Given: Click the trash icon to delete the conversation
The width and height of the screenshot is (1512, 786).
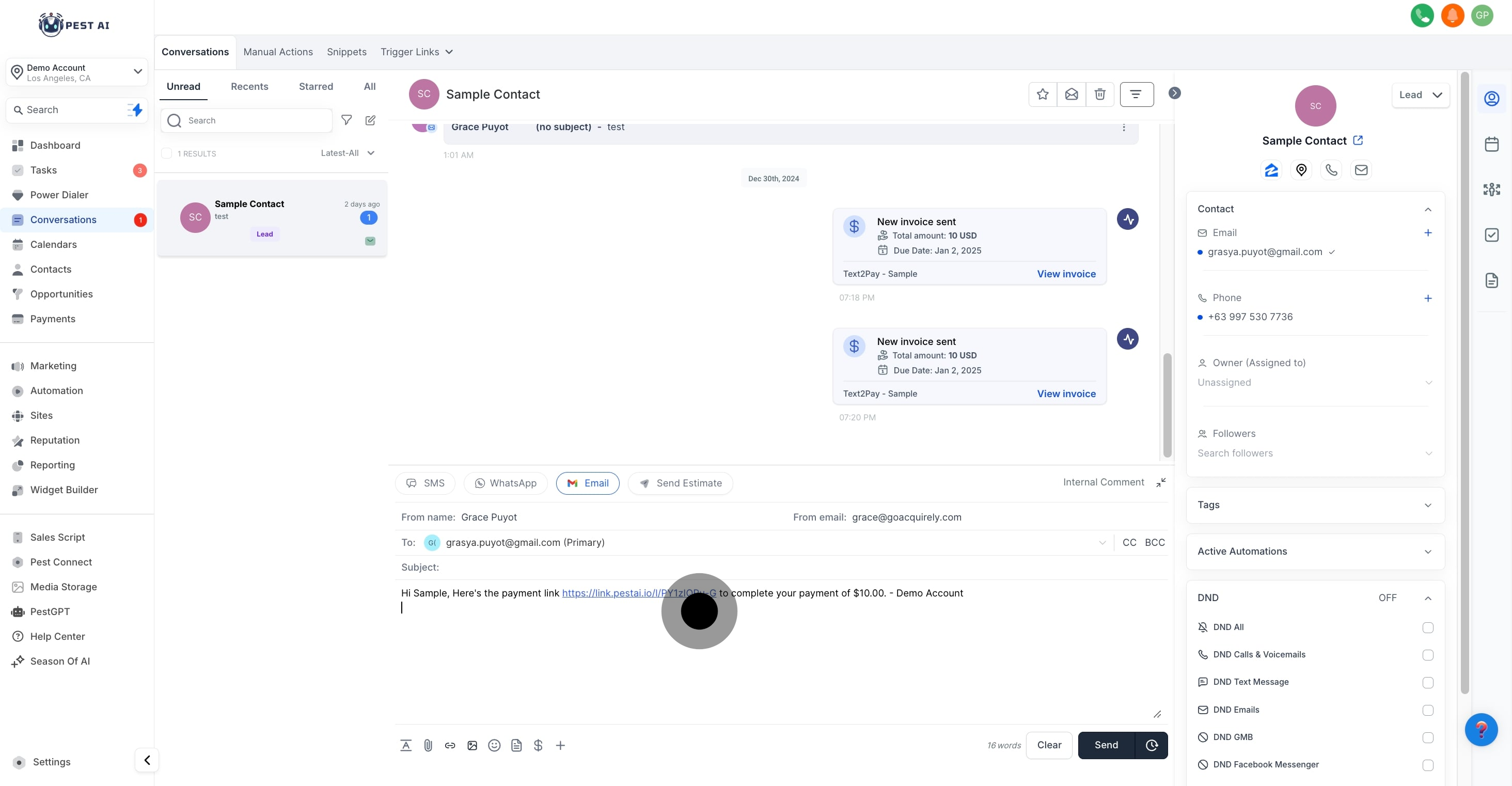Looking at the screenshot, I should 1100,95.
